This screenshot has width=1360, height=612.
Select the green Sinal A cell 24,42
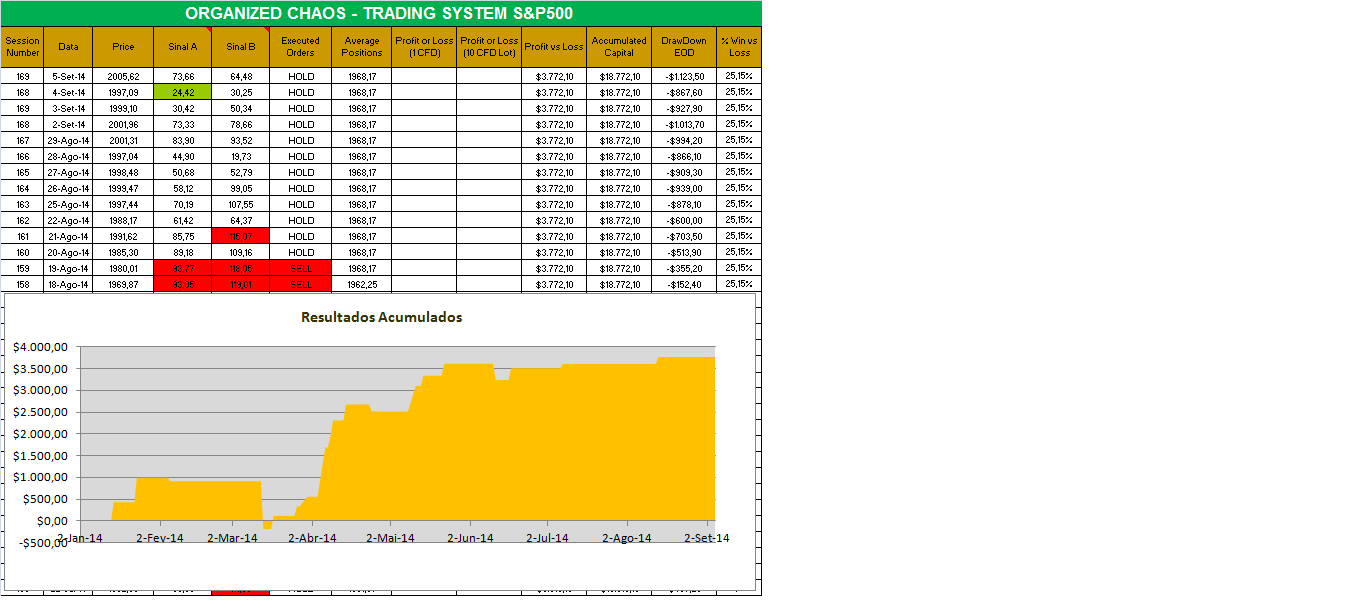tap(183, 92)
